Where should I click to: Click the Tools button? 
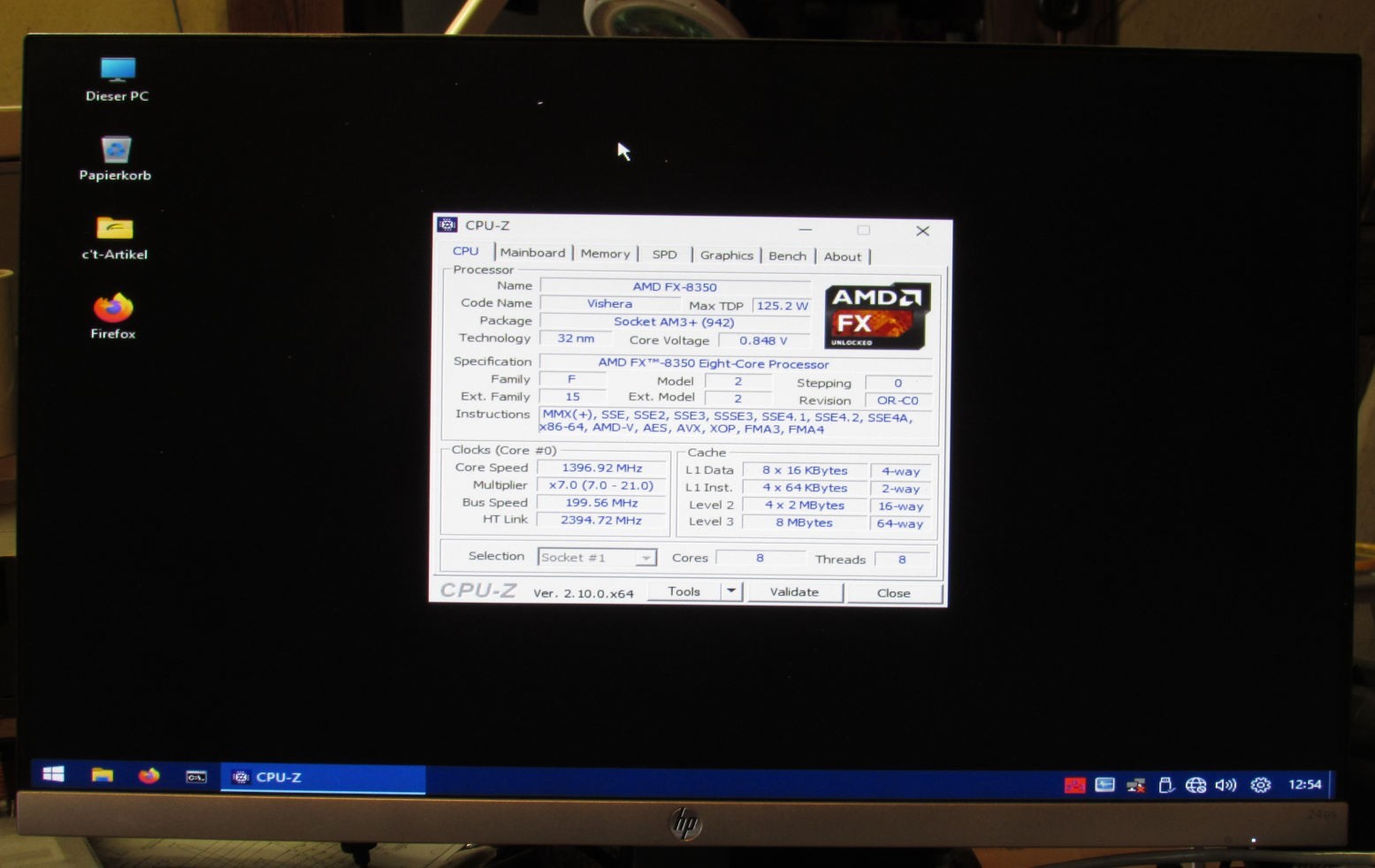684,591
